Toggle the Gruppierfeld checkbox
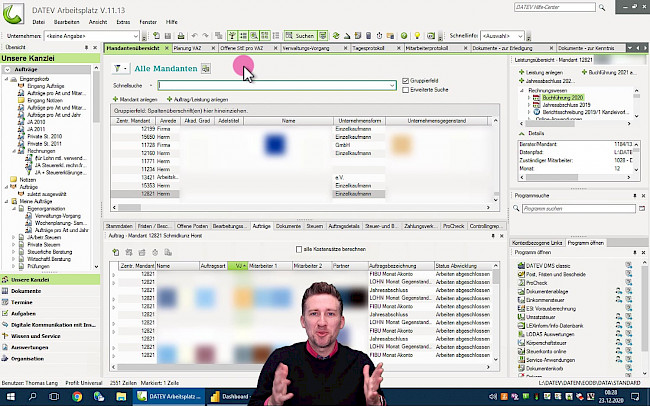Screen dimensions: 650x406 click(x=404, y=80)
